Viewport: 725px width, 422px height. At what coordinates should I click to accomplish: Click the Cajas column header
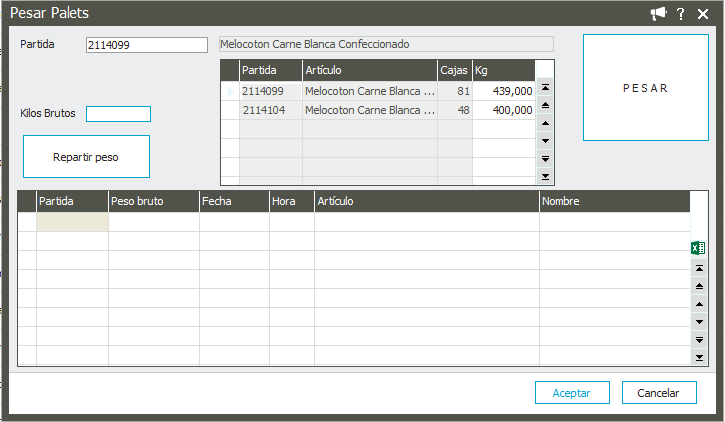click(454, 70)
